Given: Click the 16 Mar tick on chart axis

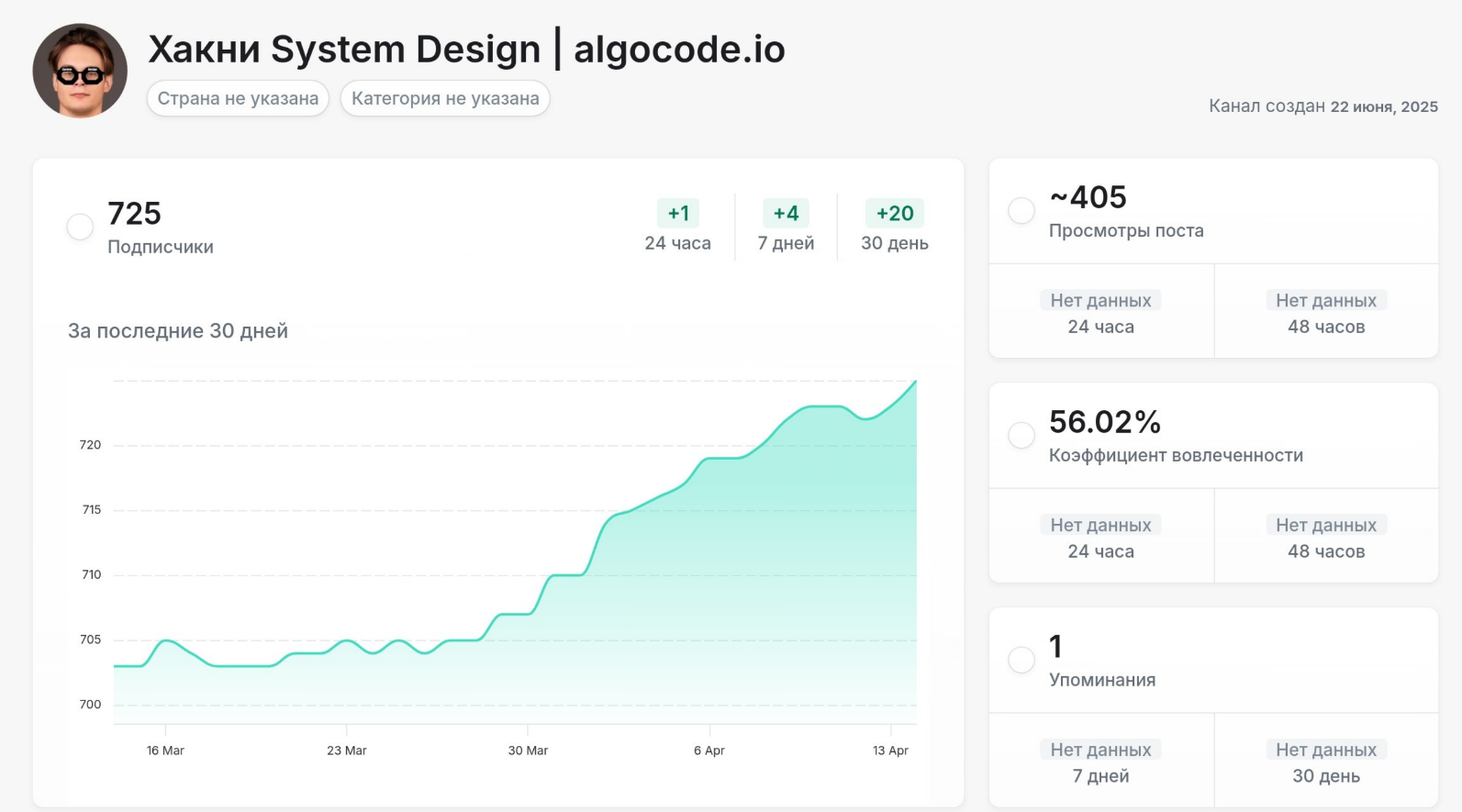Looking at the screenshot, I should point(165,750).
